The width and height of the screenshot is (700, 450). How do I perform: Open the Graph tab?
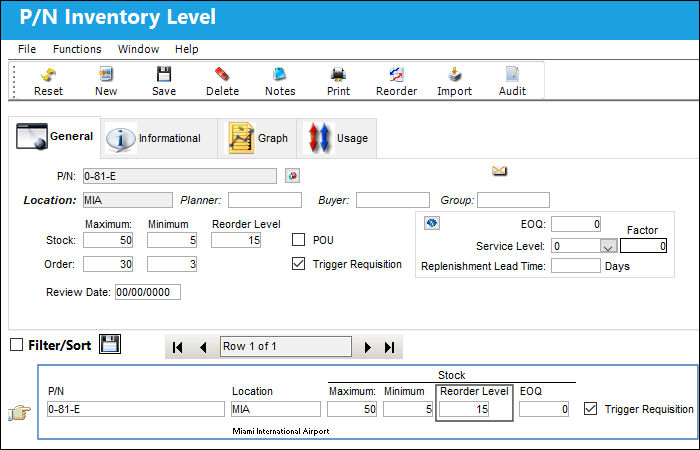click(x=257, y=138)
